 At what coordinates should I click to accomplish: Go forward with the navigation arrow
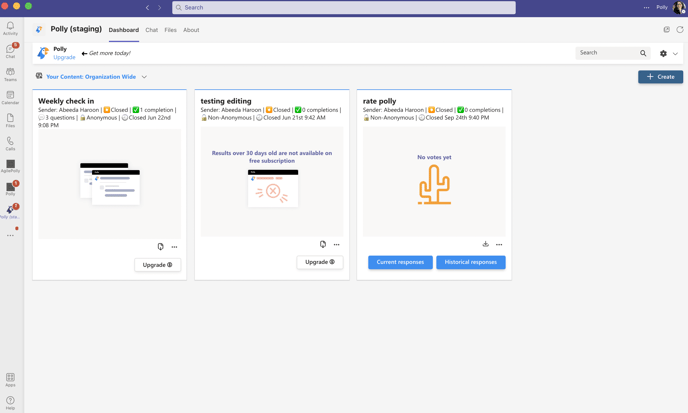tap(160, 7)
